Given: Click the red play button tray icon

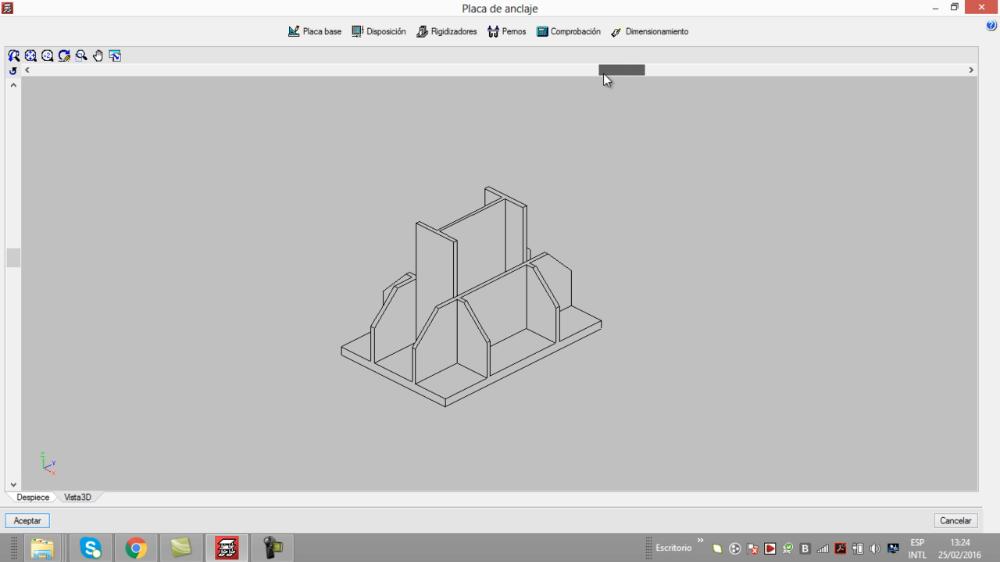Looking at the screenshot, I should 770,549.
